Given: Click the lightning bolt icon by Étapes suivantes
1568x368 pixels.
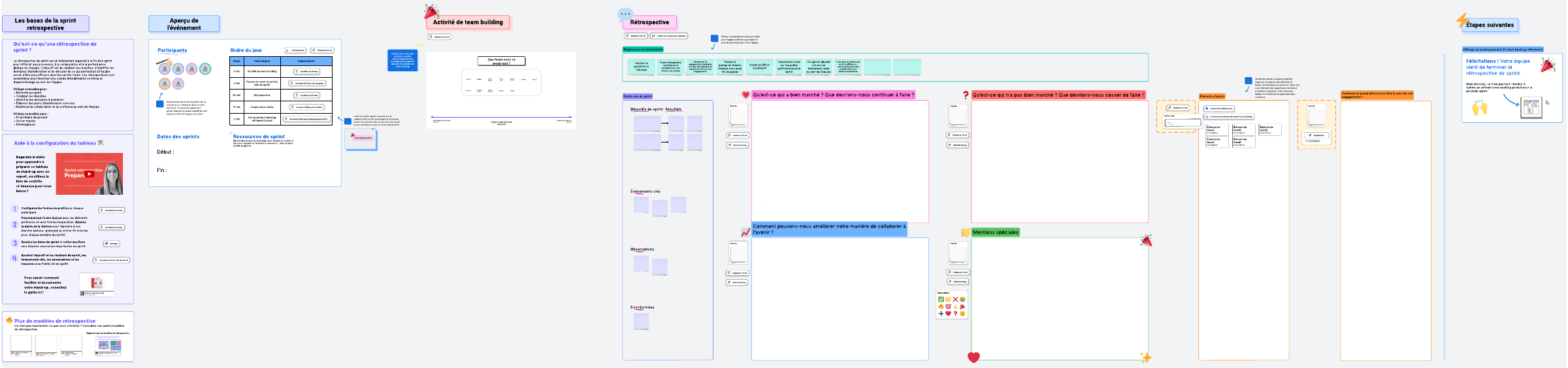Looking at the screenshot, I should [x=1462, y=20].
